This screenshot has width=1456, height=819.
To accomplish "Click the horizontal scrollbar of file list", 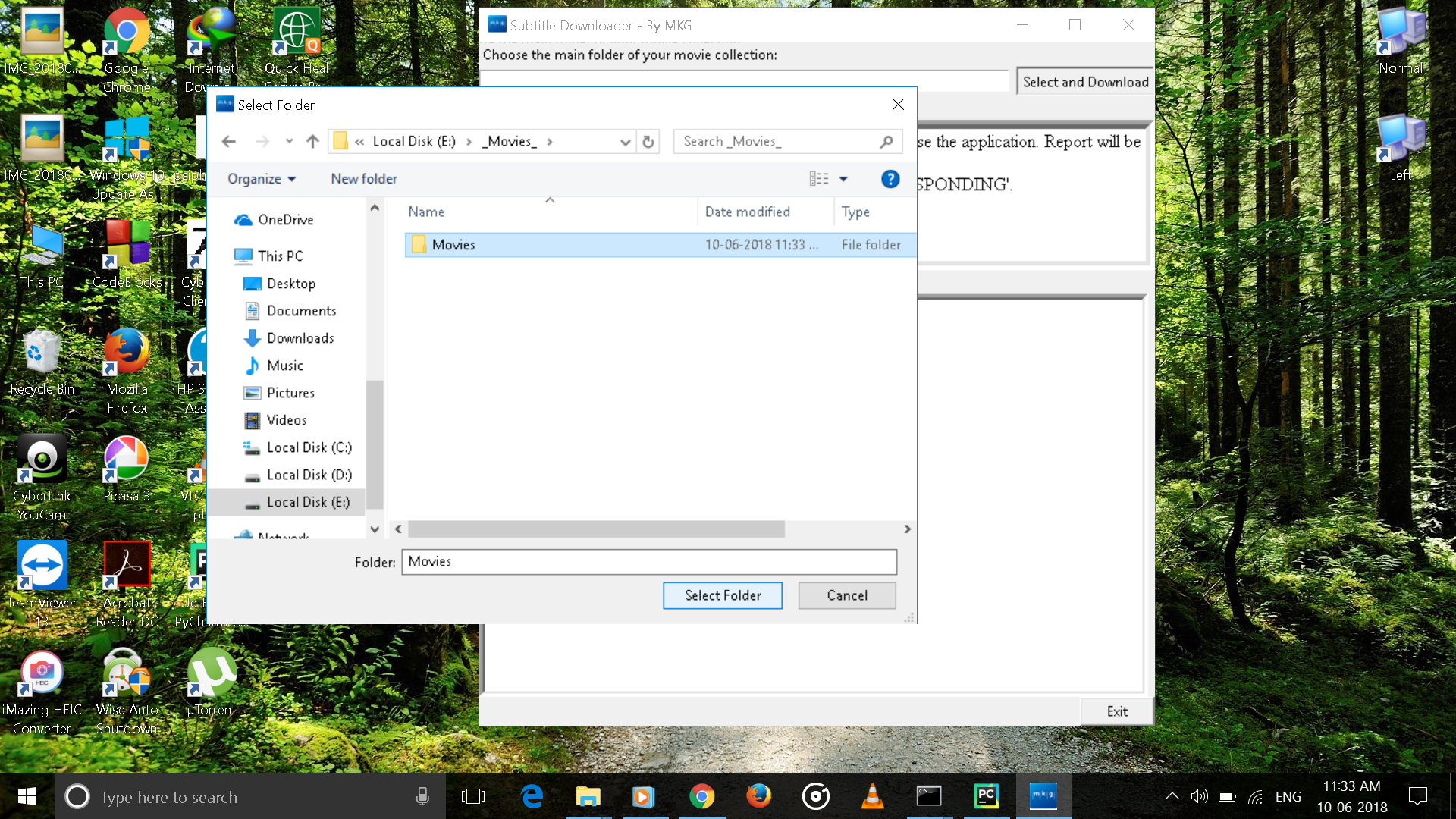I will coord(595,529).
